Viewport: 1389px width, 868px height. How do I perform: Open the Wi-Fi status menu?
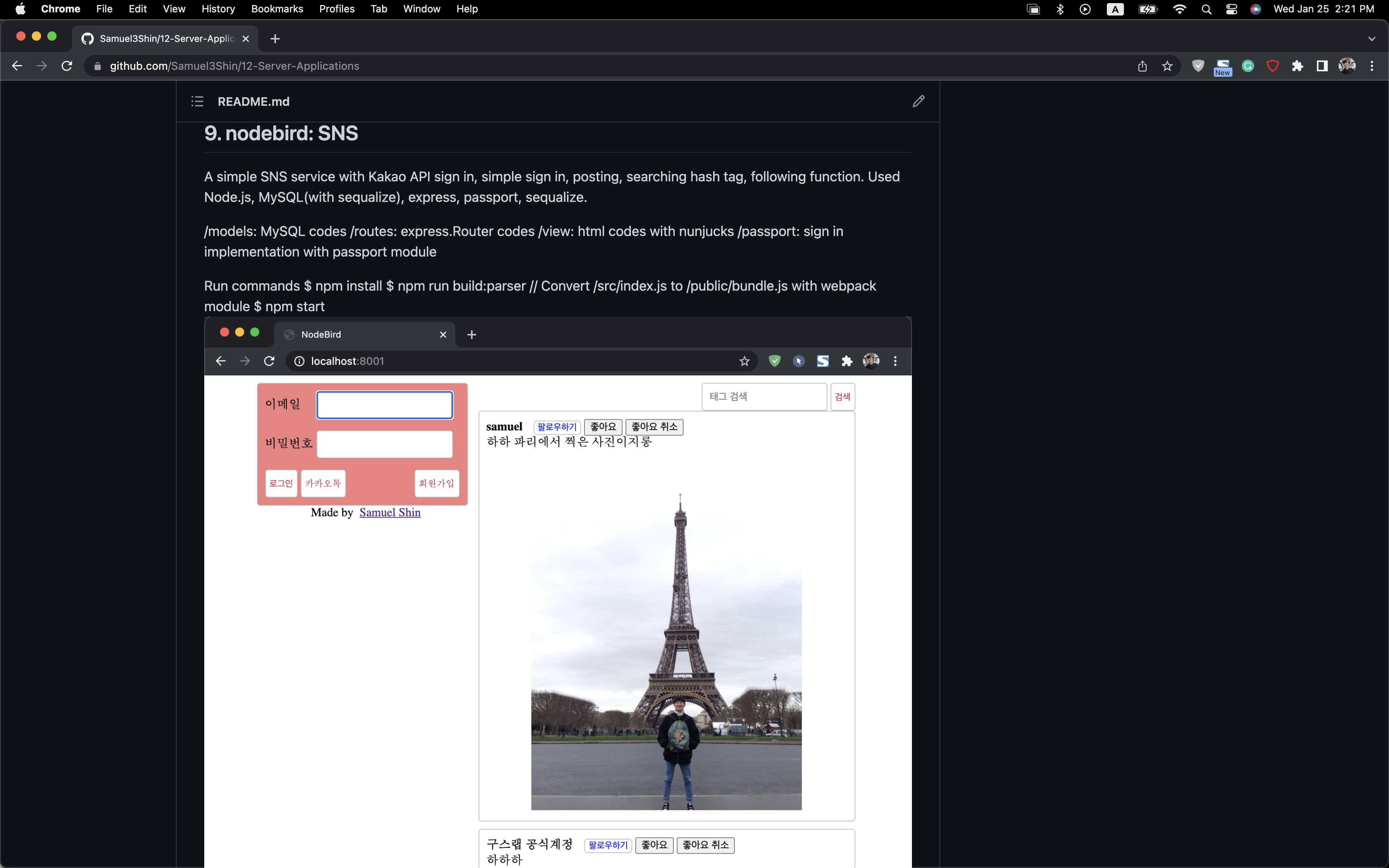click(x=1179, y=9)
